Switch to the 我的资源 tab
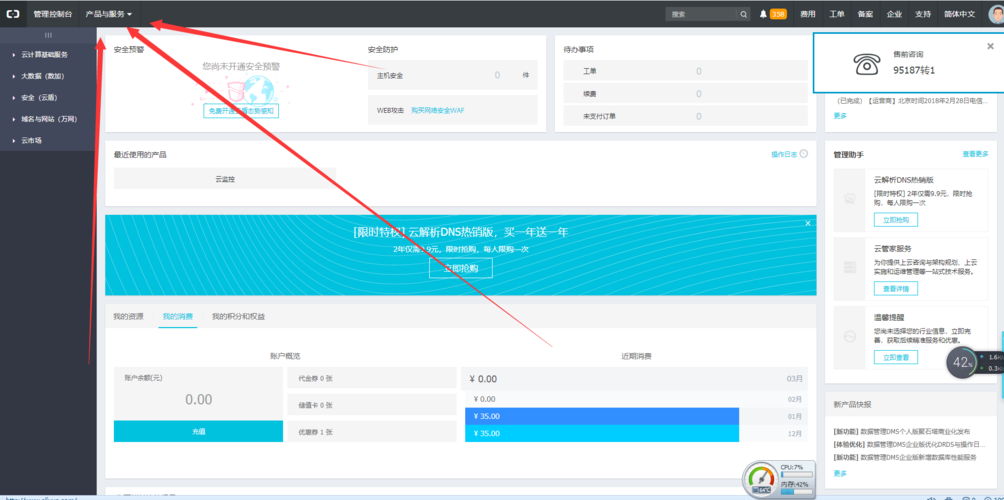This screenshot has height=500, width=1004. click(129, 316)
